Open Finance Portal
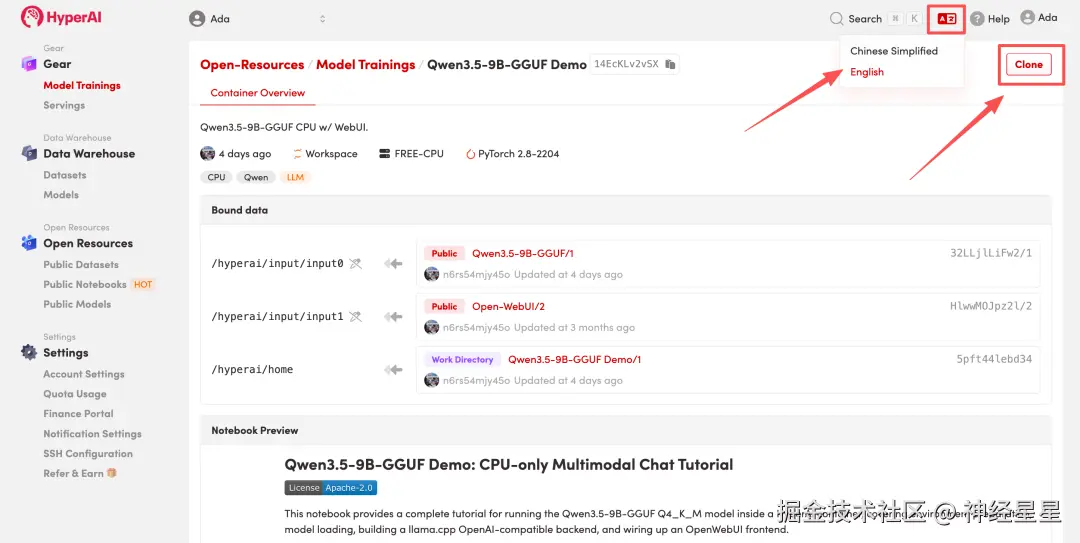Screen dimensions: 1080x543 pos(79,413)
